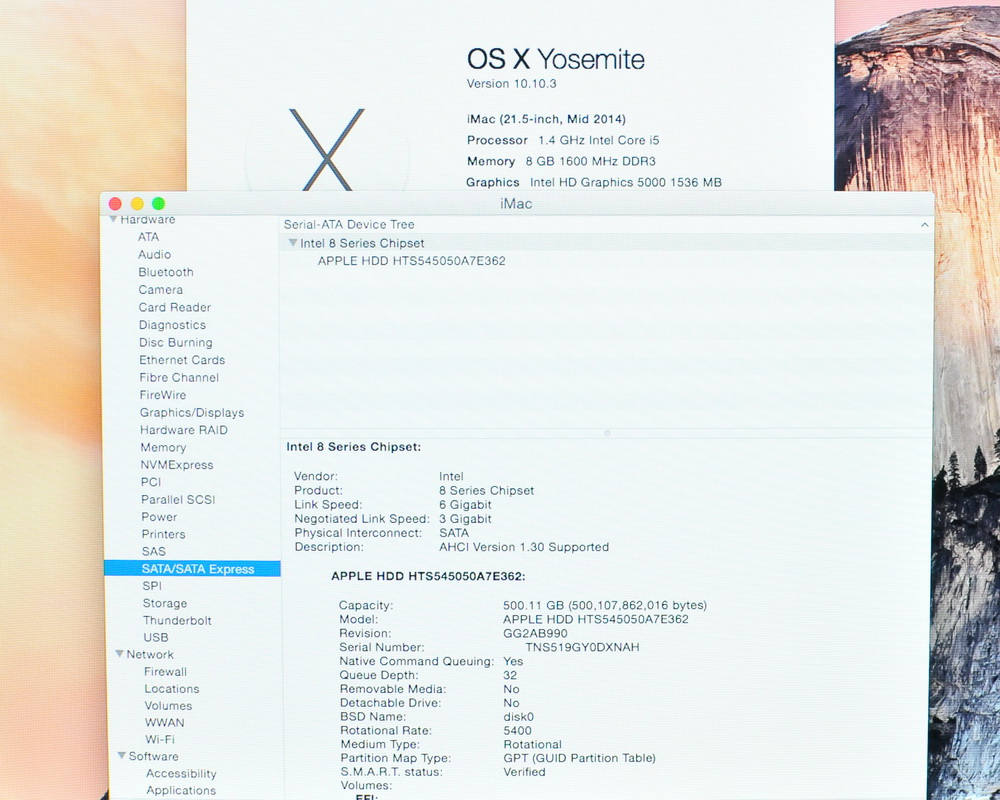The image size is (1000, 800).
Task: Select Camera in the sidebar
Action: (x=161, y=290)
